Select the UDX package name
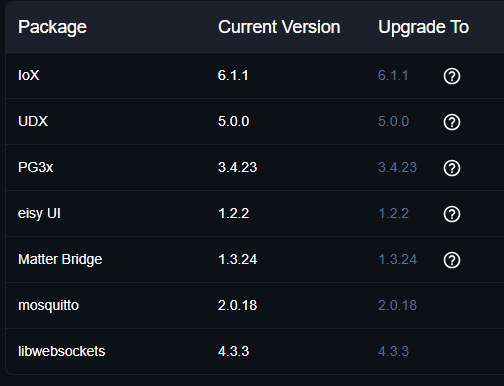 click(x=33, y=121)
